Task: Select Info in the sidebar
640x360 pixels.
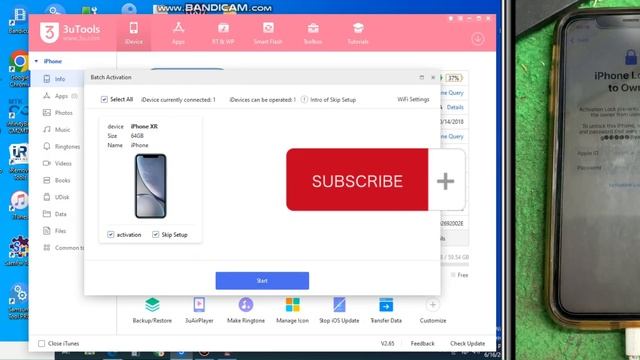Action: (x=60, y=79)
